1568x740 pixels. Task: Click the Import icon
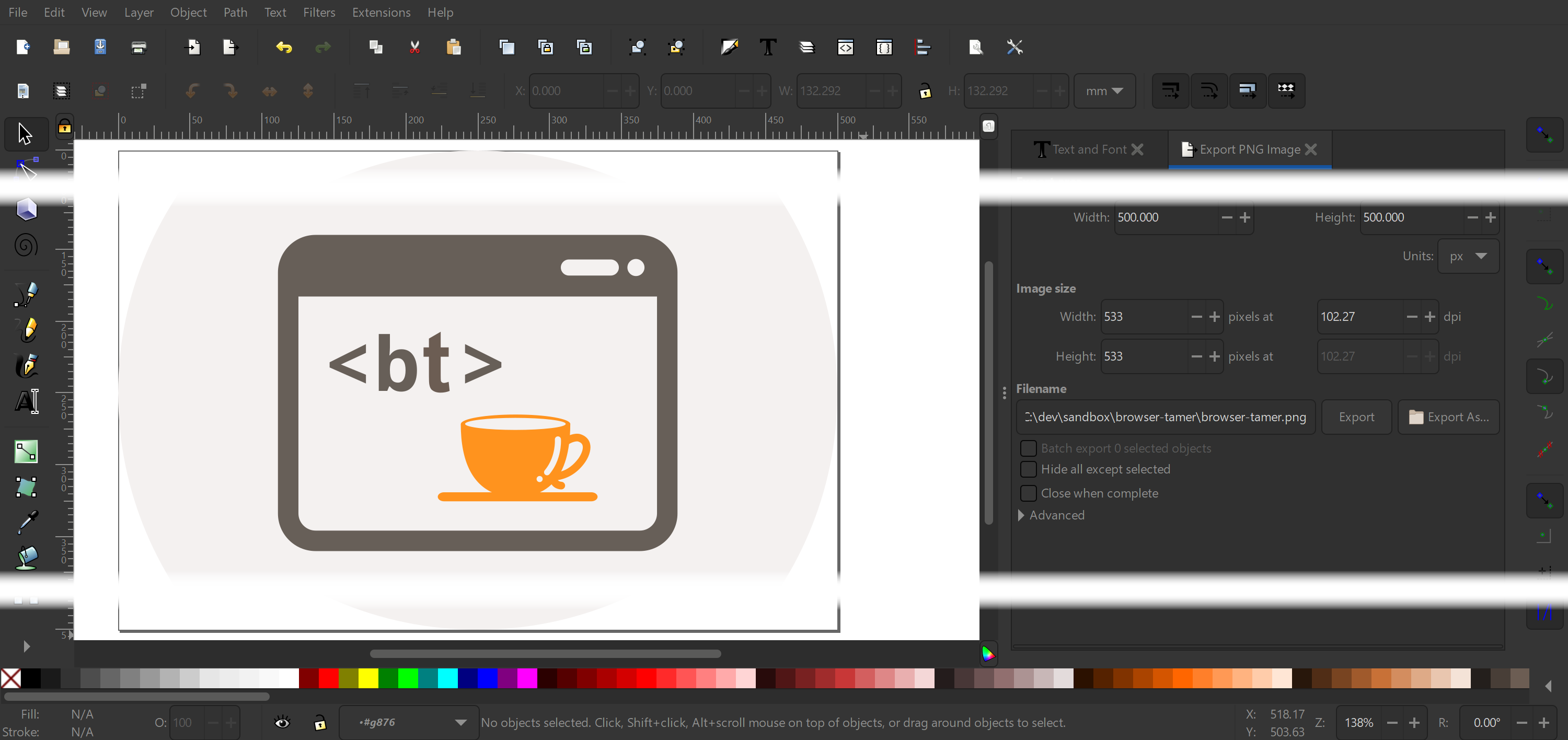[193, 47]
